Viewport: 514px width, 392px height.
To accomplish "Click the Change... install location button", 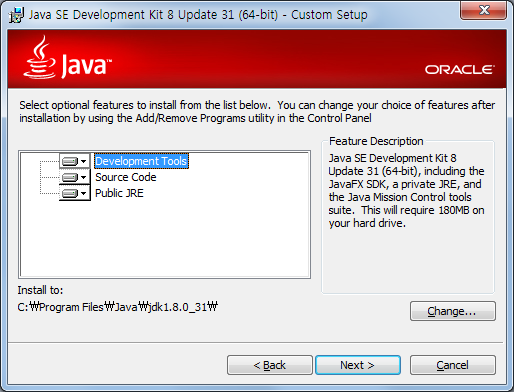I will (453, 311).
